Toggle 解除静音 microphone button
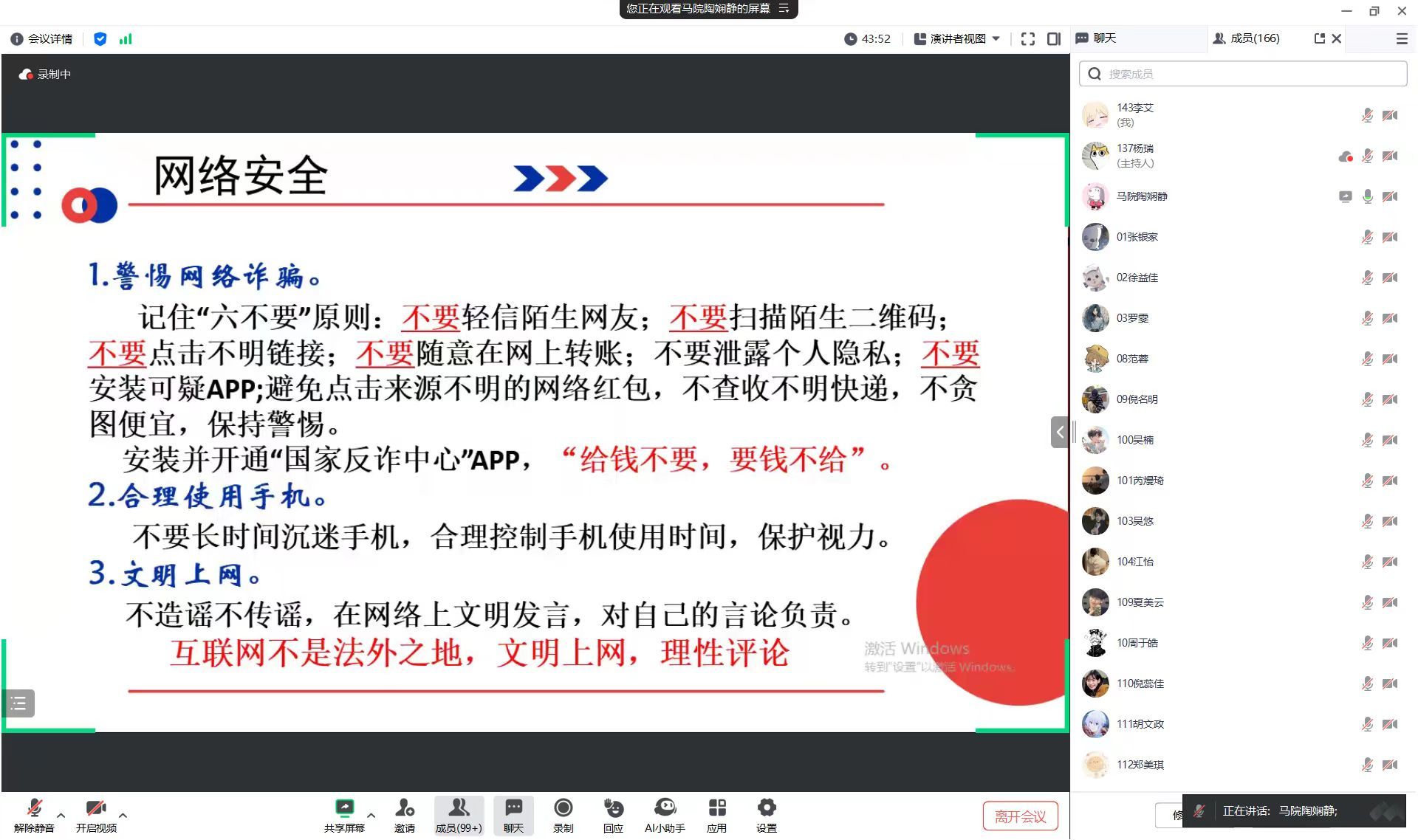Viewport: 1418px width, 840px height. (34, 808)
